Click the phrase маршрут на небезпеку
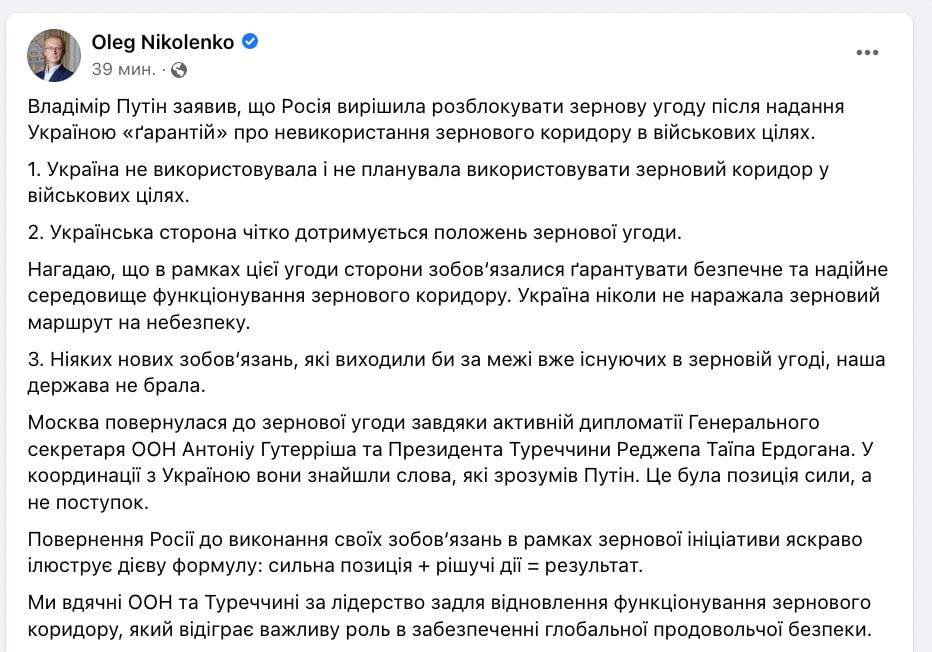Image resolution: width=932 pixels, height=652 pixels. (x=138, y=322)
